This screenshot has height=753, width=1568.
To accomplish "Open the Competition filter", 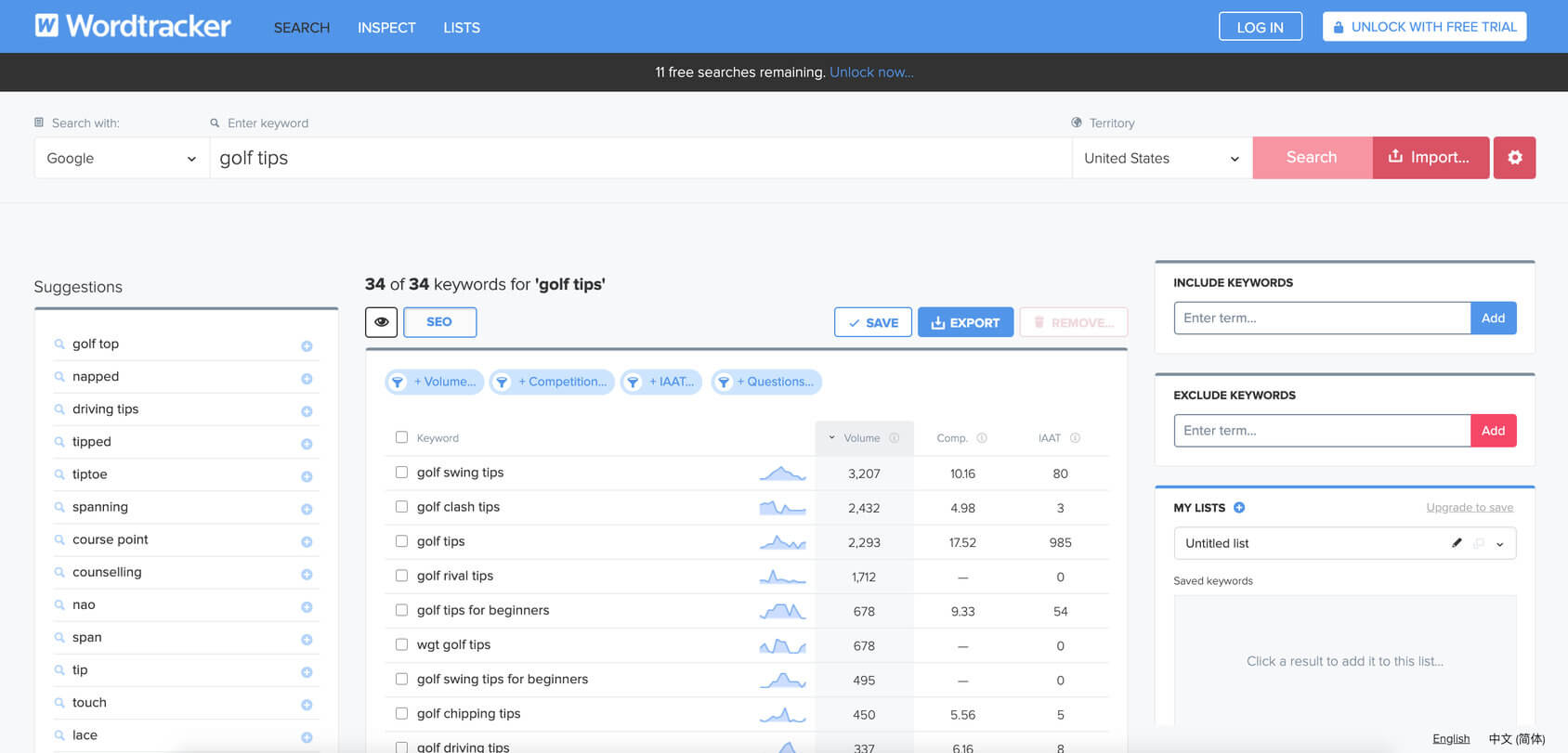I will coord(552,382).
